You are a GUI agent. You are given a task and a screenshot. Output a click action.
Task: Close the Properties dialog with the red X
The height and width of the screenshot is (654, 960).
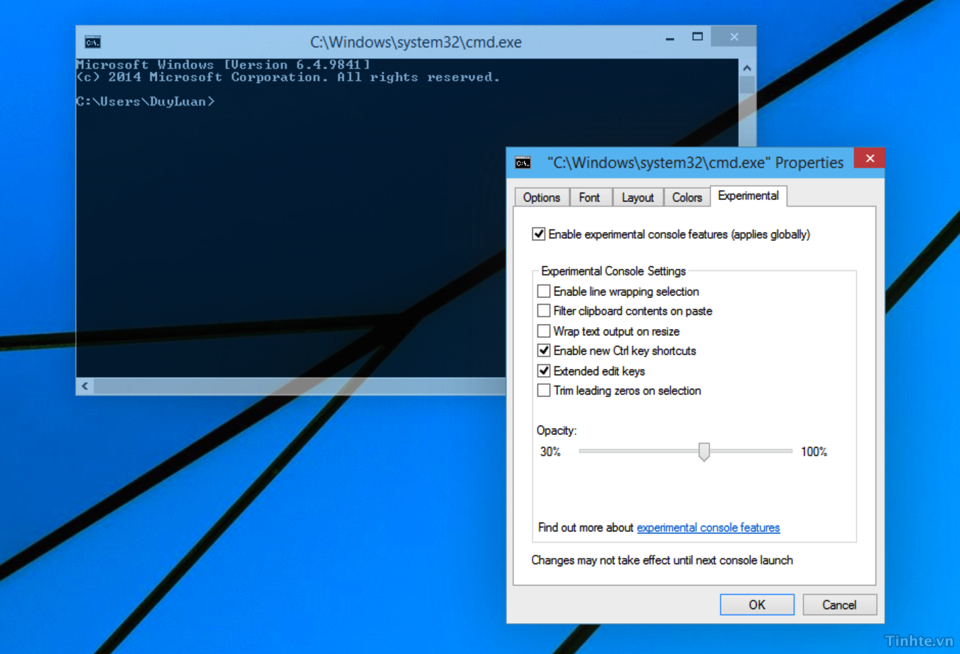click(869, 159)
